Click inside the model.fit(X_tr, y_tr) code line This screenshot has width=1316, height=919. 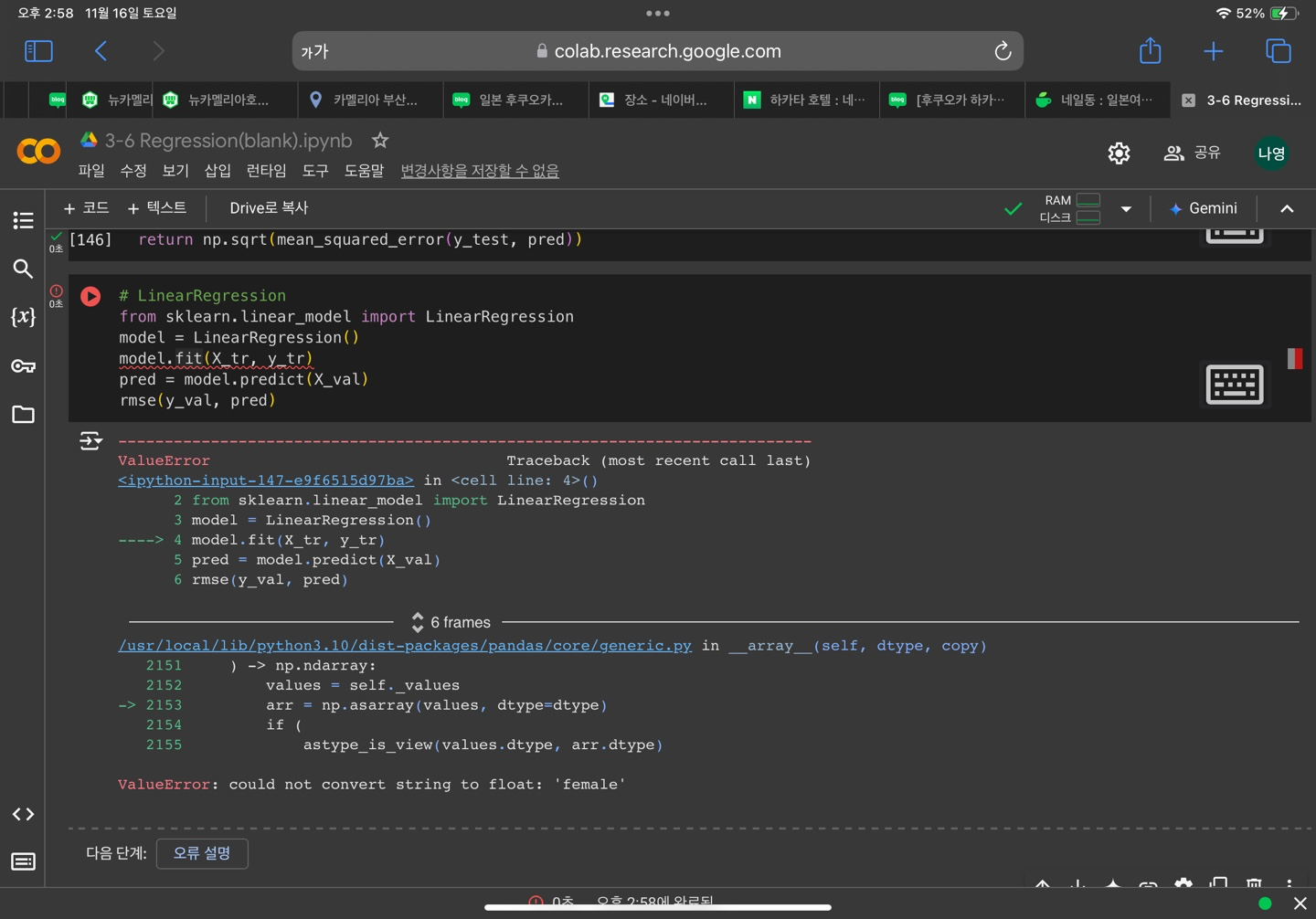tap(216, 358)
